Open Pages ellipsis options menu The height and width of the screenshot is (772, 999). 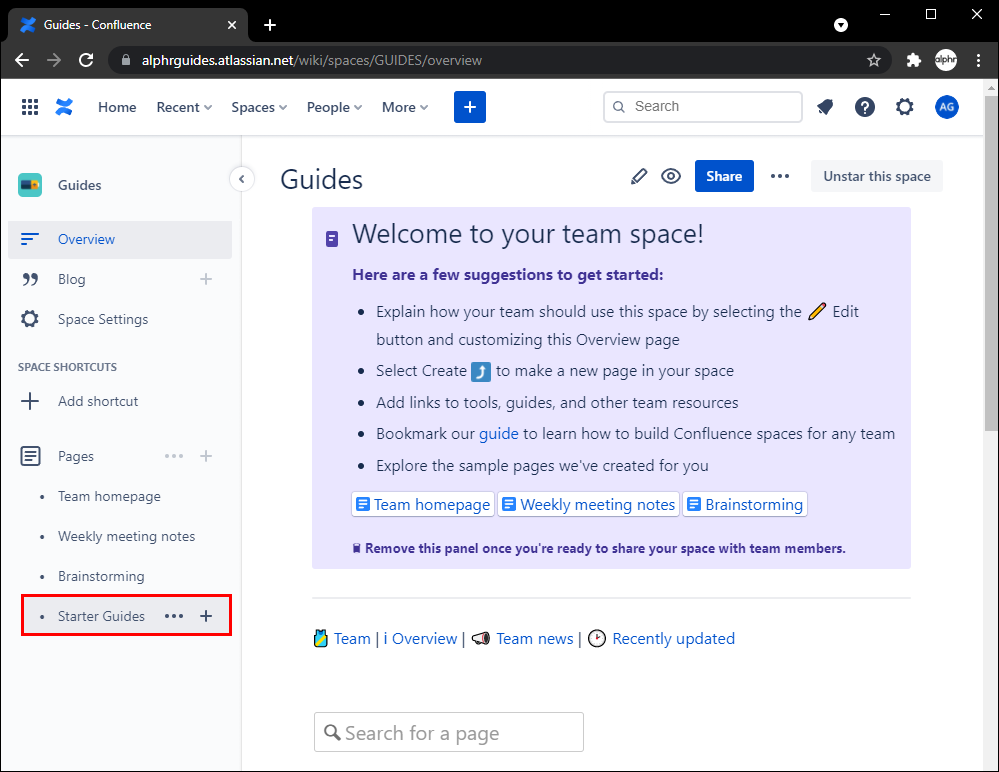174,456
